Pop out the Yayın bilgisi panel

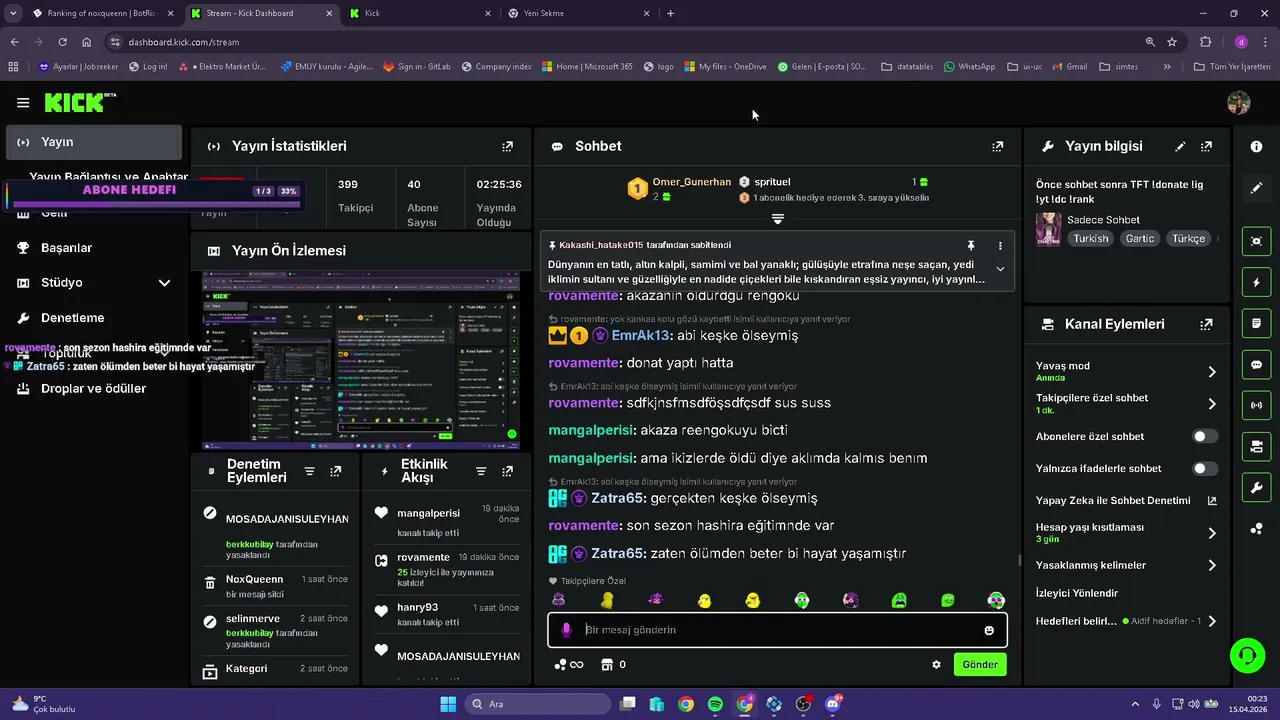(1206, 146)
